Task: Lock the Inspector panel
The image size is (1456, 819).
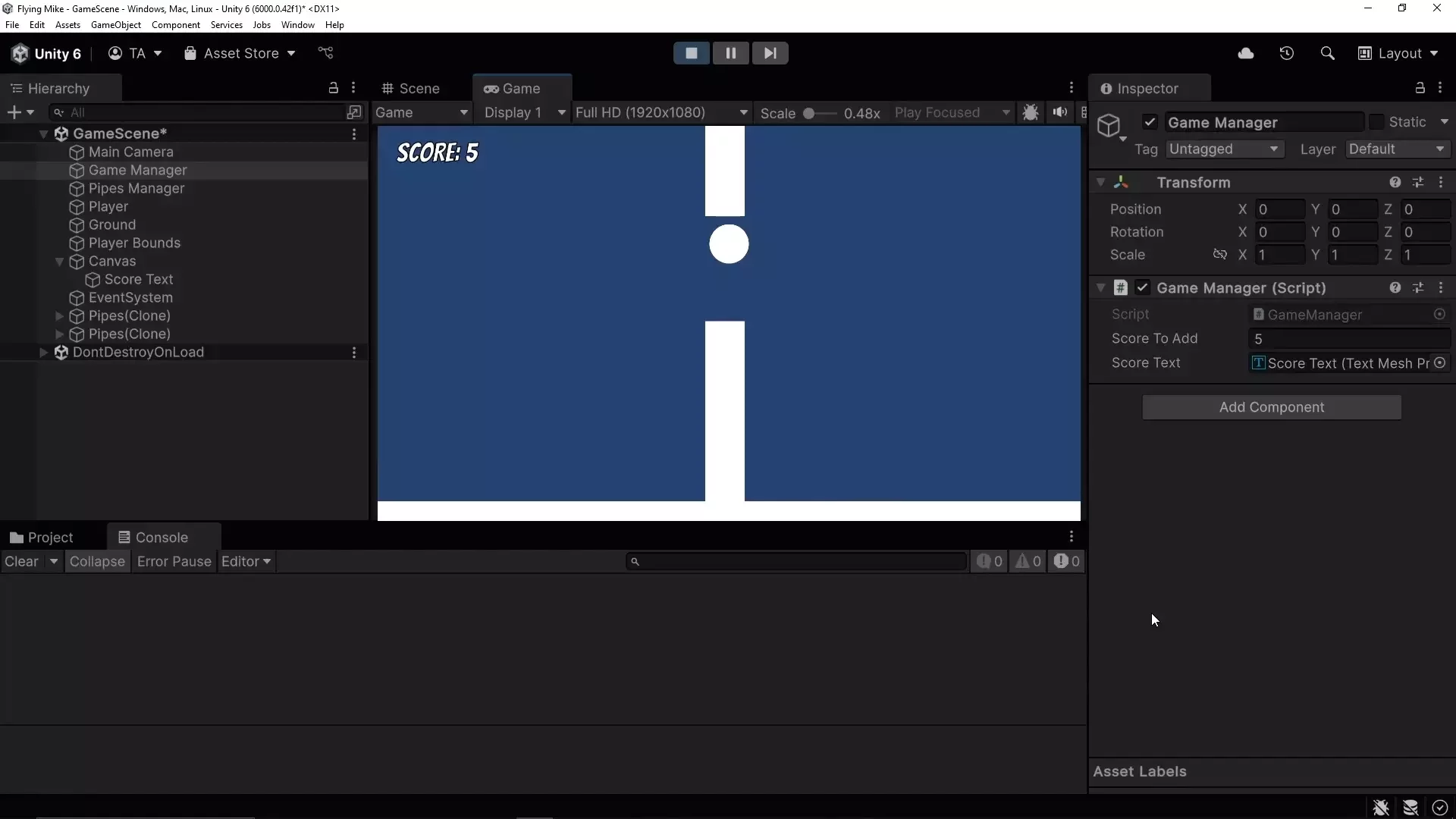Action: [1420, 88]
